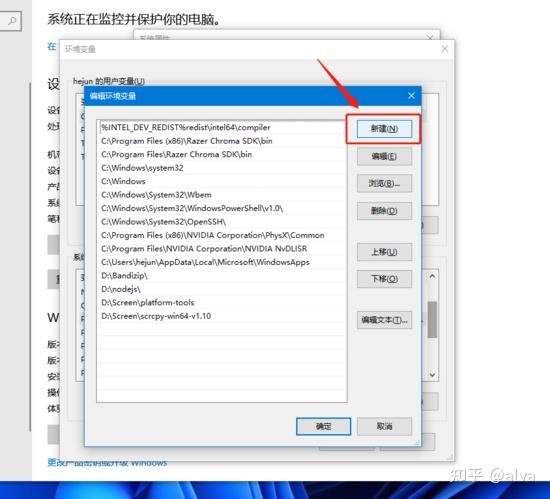
Task: Select the C:\Windows\system32 path entry
Action: [222, 168]
